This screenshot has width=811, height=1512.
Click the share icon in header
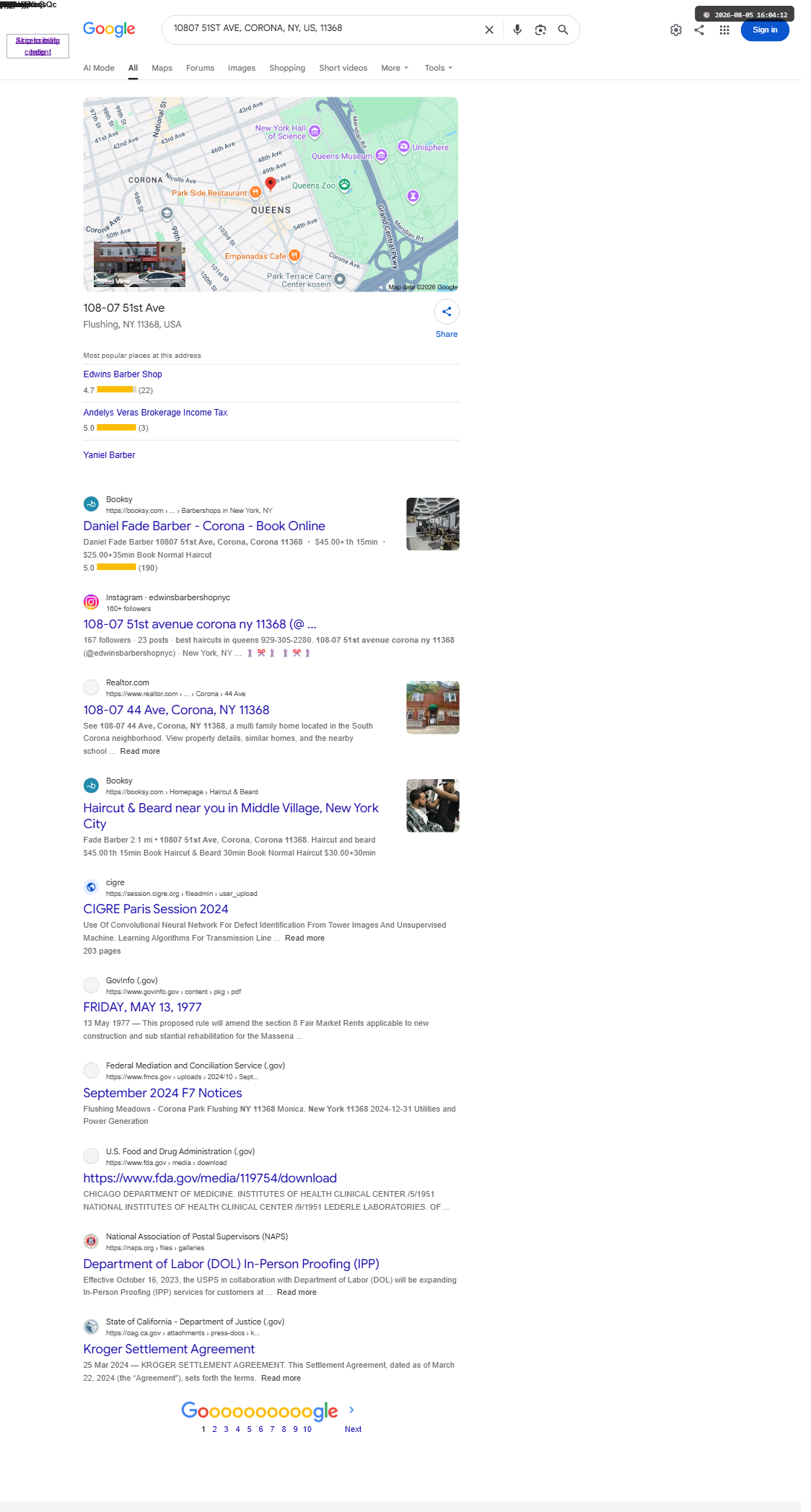point(699,30)
